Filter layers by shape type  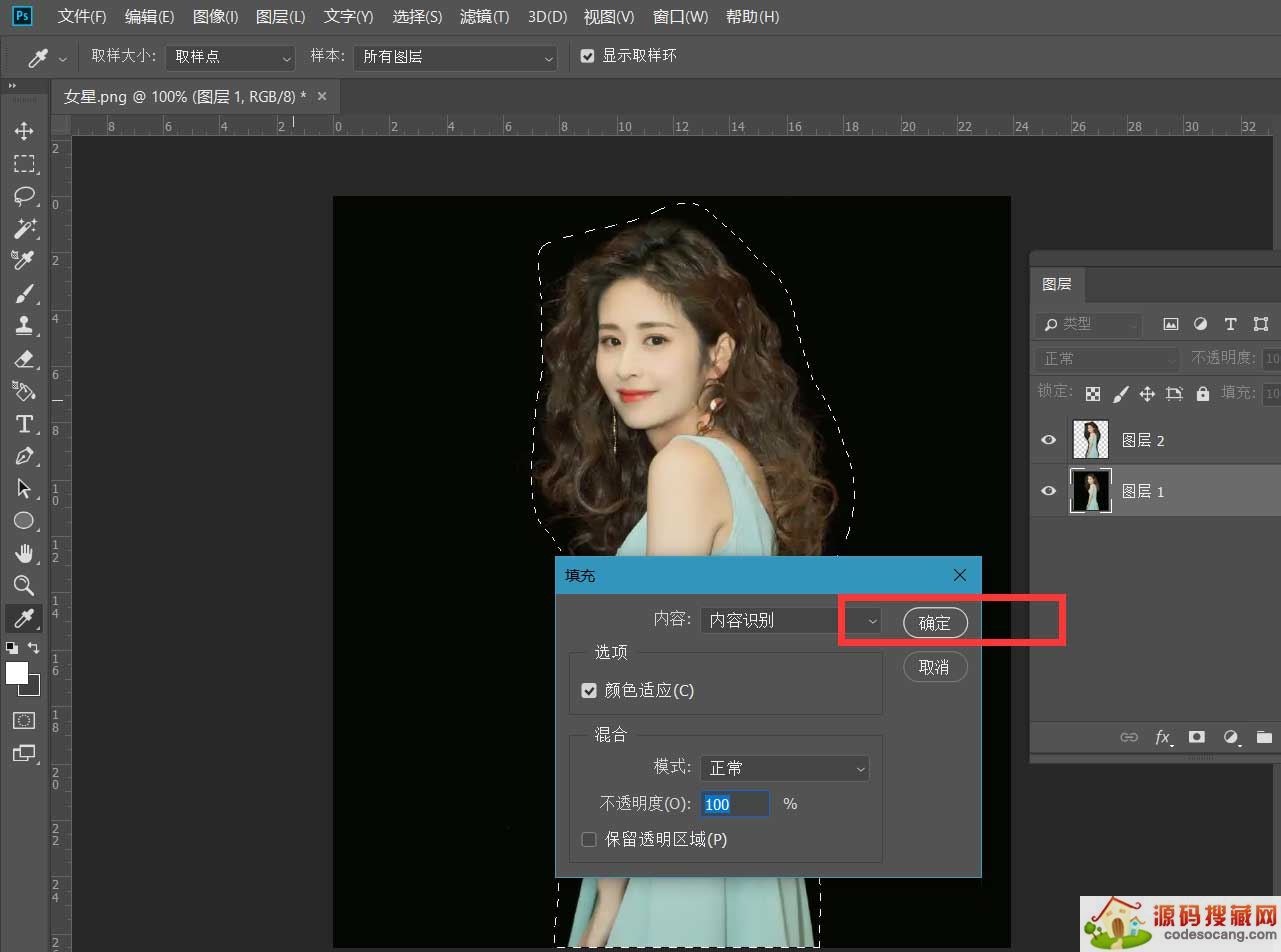point(1261,324)
